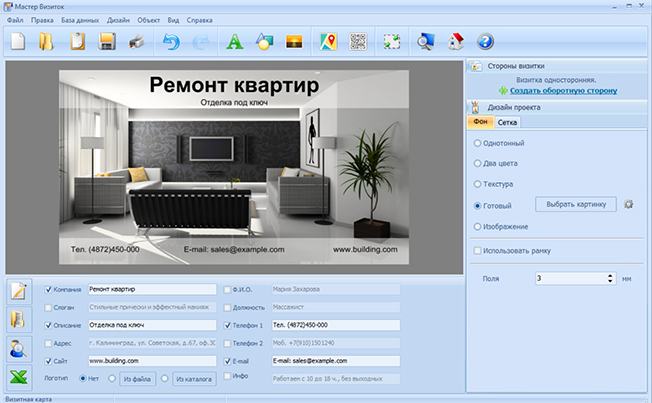Toggle the Компания checkbox
652x403 pixels.
point(48,289)
